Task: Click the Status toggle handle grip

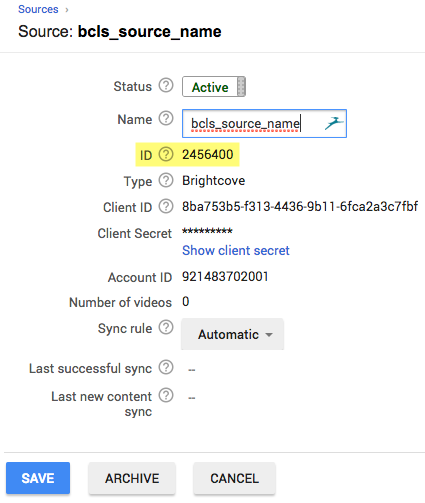Action: click(x=241, y=87)
